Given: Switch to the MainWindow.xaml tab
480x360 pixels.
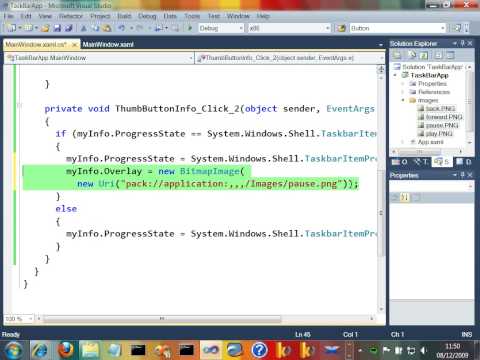Looking at the screenshot, I should pos(108,44).
